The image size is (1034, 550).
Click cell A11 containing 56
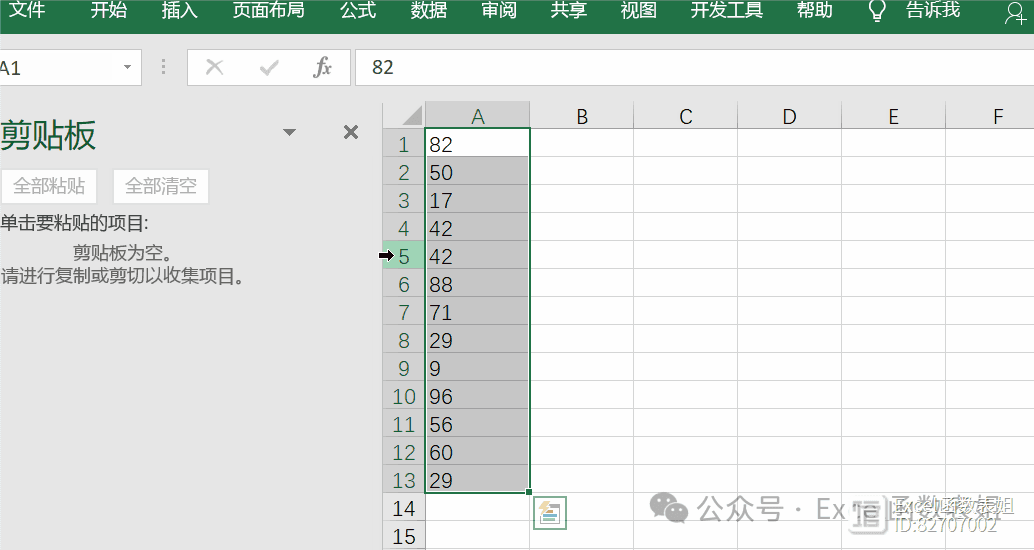[477, 424]
